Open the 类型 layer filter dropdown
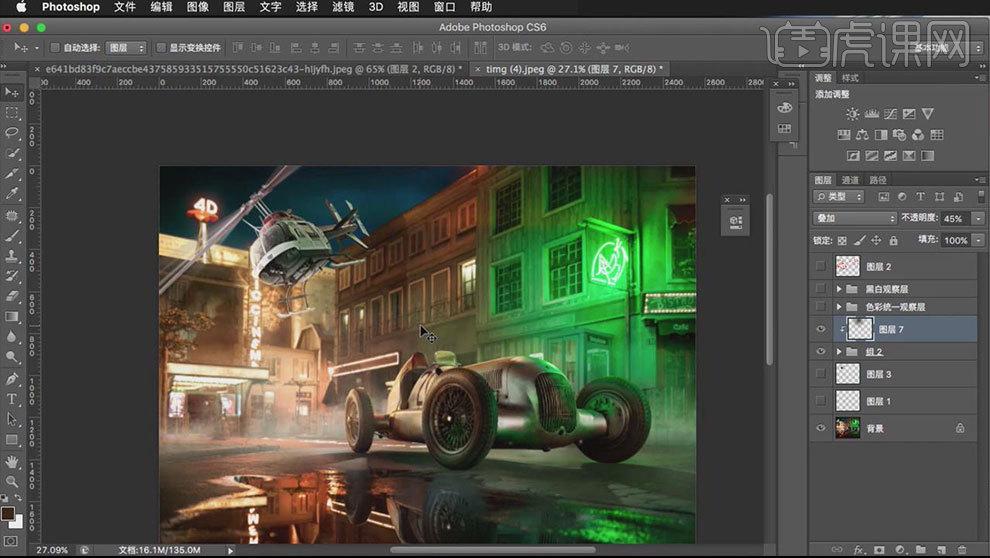The width and height of the screenshot is (990, 558). tap(838, 197)
